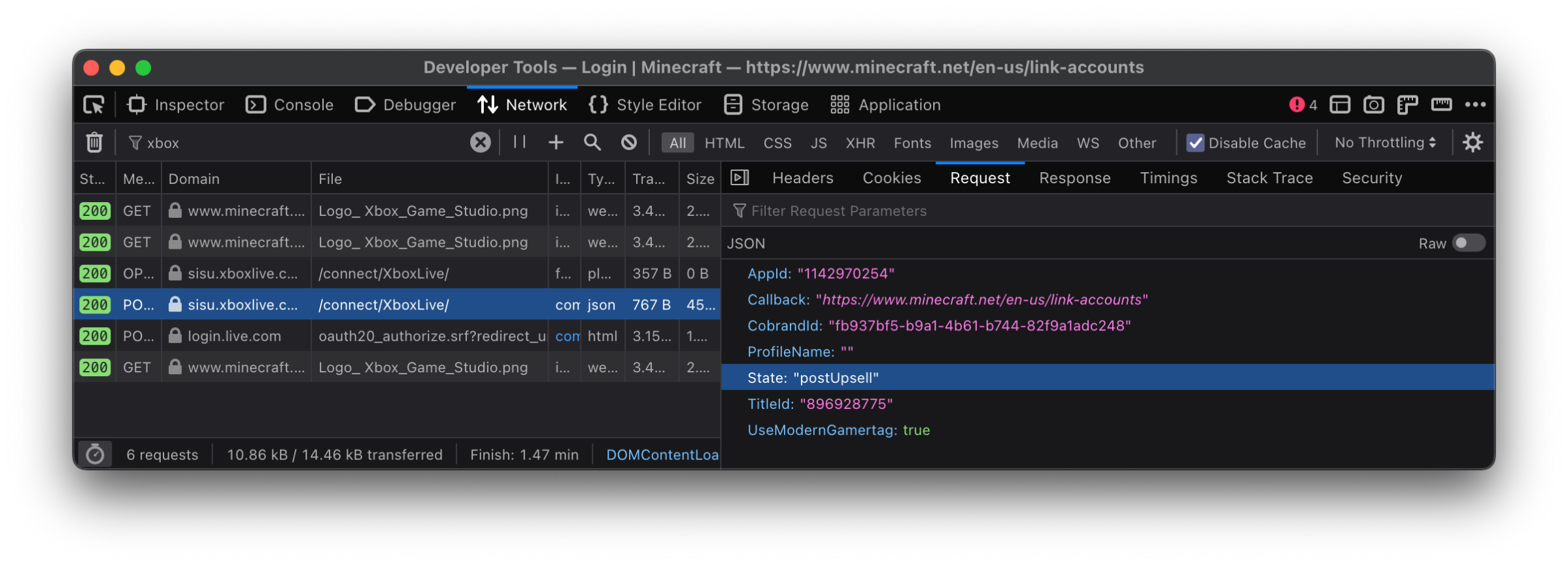1568x566 pixels.
Task: Click the lock icon on login.live.com row
Action: click(175, 336)
